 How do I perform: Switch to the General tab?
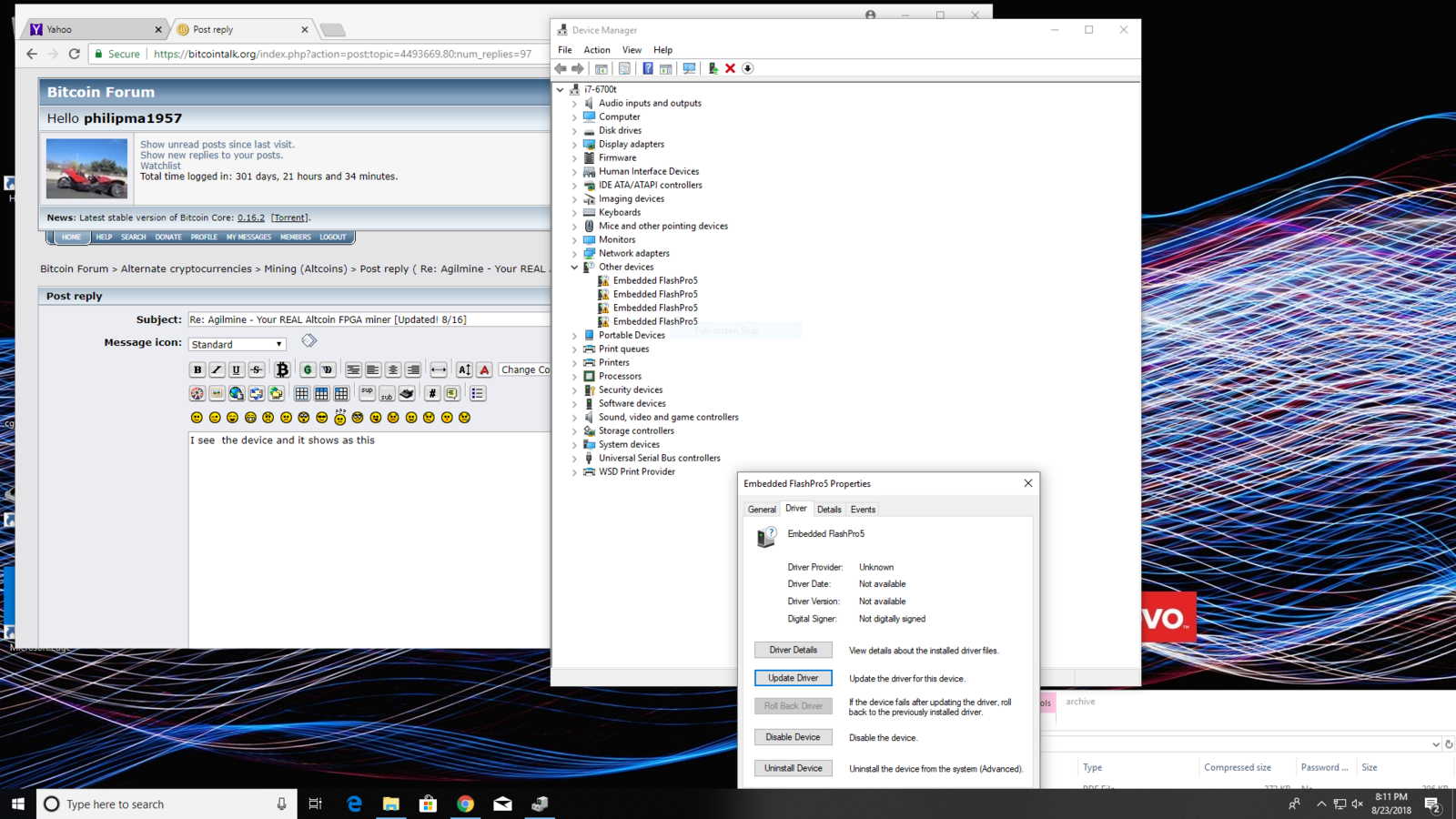(x=762, y=510)
